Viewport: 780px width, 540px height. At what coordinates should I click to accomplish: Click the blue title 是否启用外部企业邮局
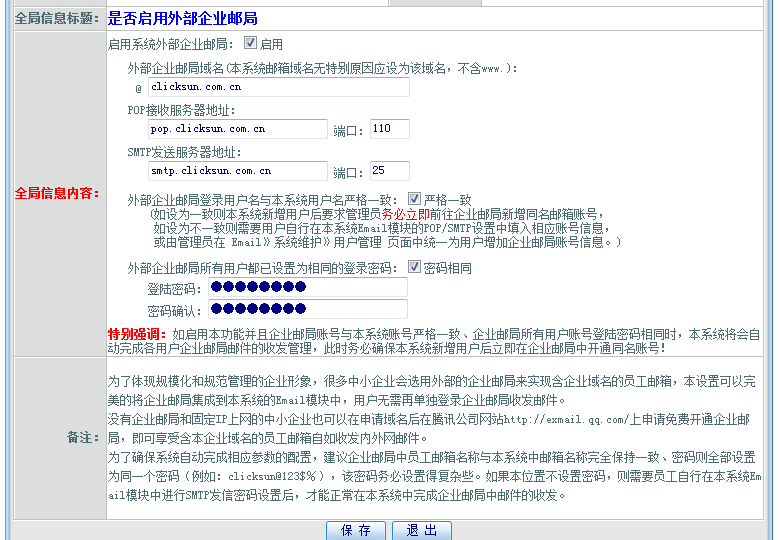[182, 18]
